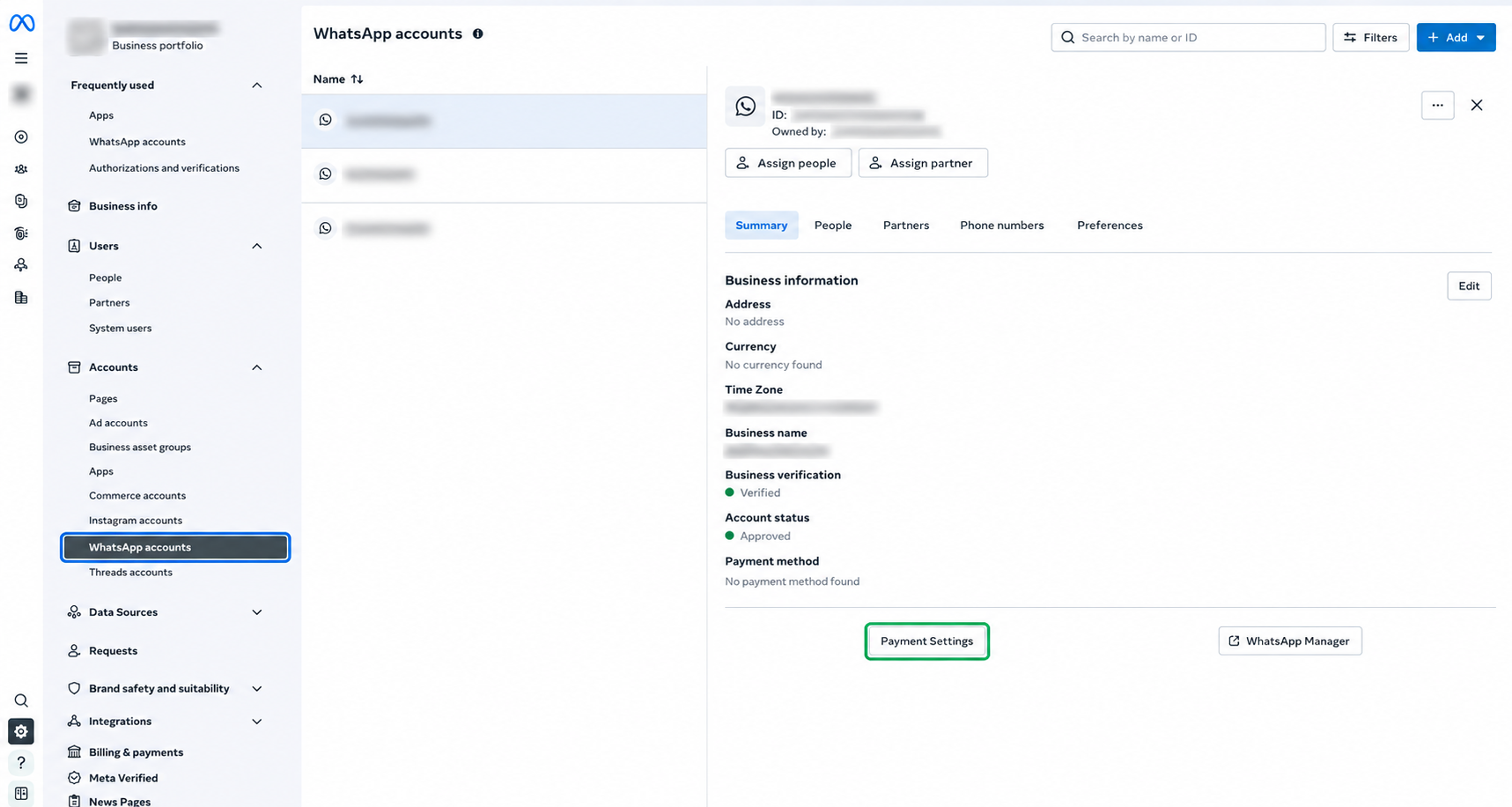Open WhatsApp Manager link button

pos(1290,641)
